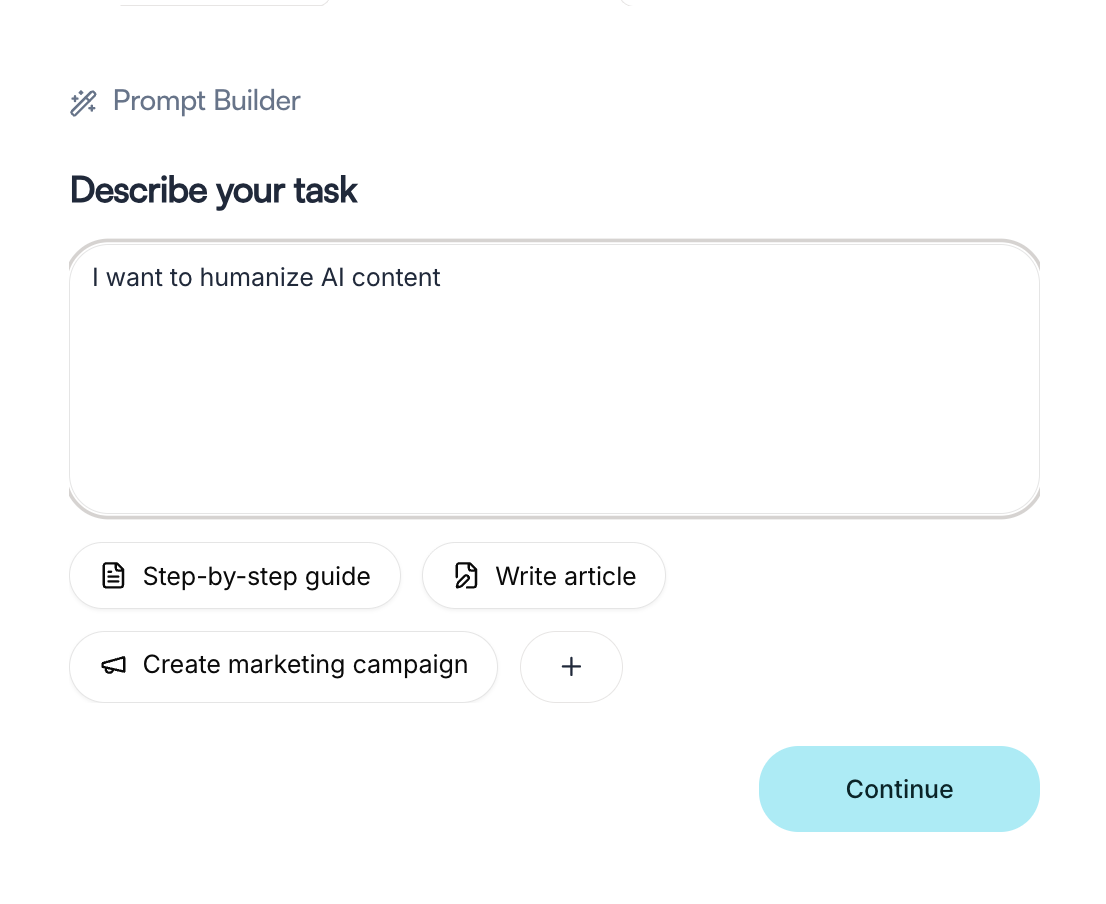The image size is (1106, 904).
Task: Place cursor after the word content
Action: click(x=441, y=277)
